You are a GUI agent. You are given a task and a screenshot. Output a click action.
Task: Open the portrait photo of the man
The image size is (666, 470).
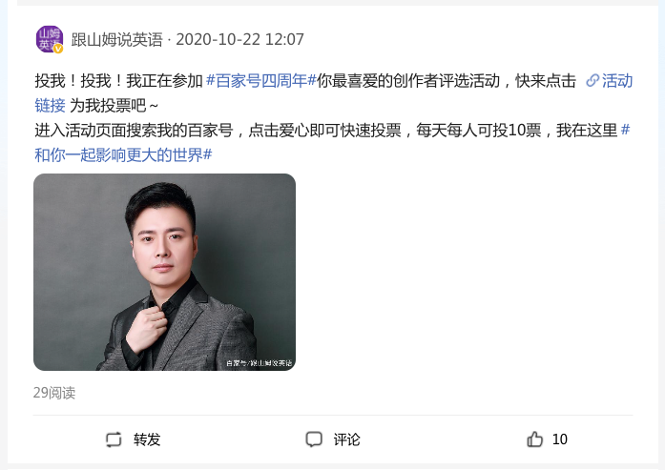164,272
